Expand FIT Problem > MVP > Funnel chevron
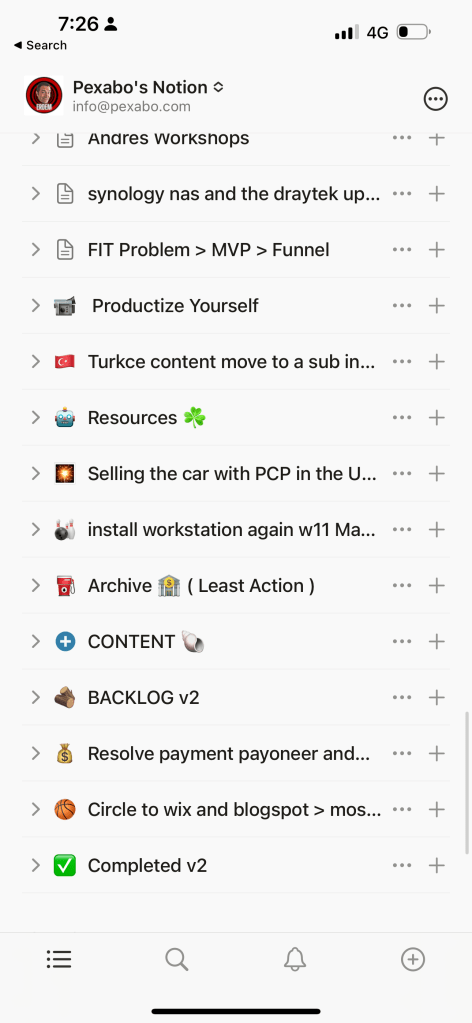 pyautogui.click(x=36, y=249)
